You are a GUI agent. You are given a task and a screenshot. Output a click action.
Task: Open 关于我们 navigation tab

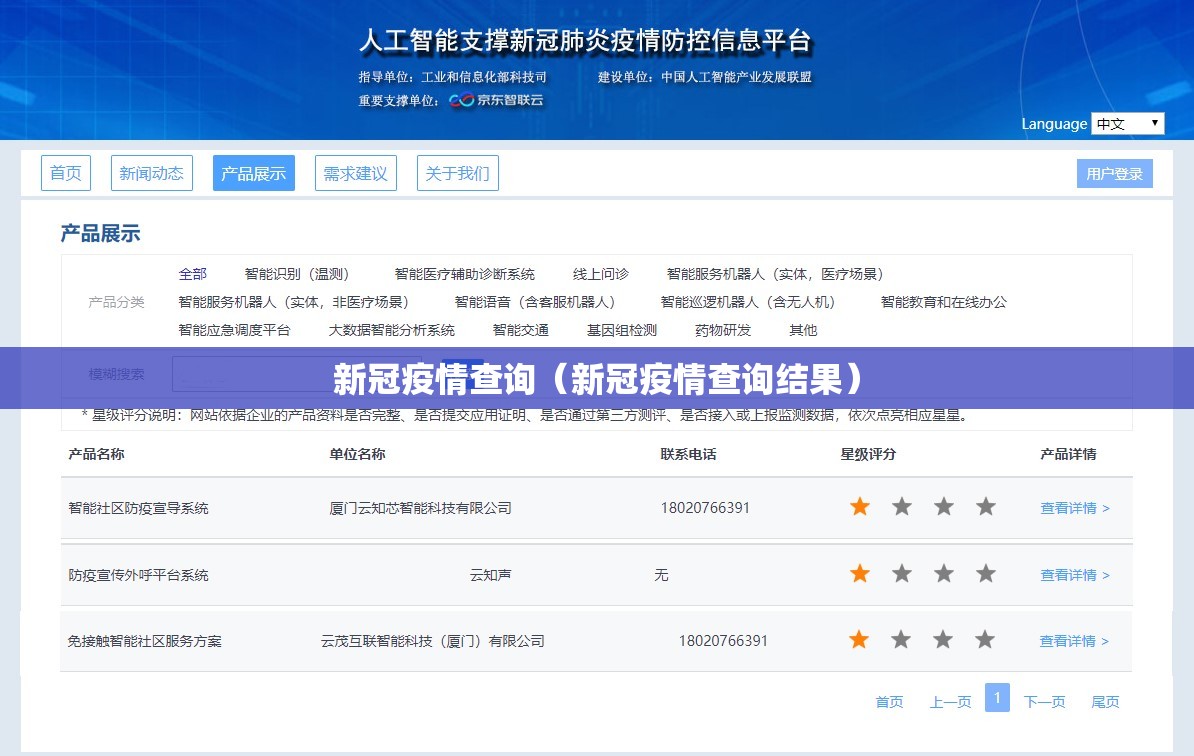(458, 173)
